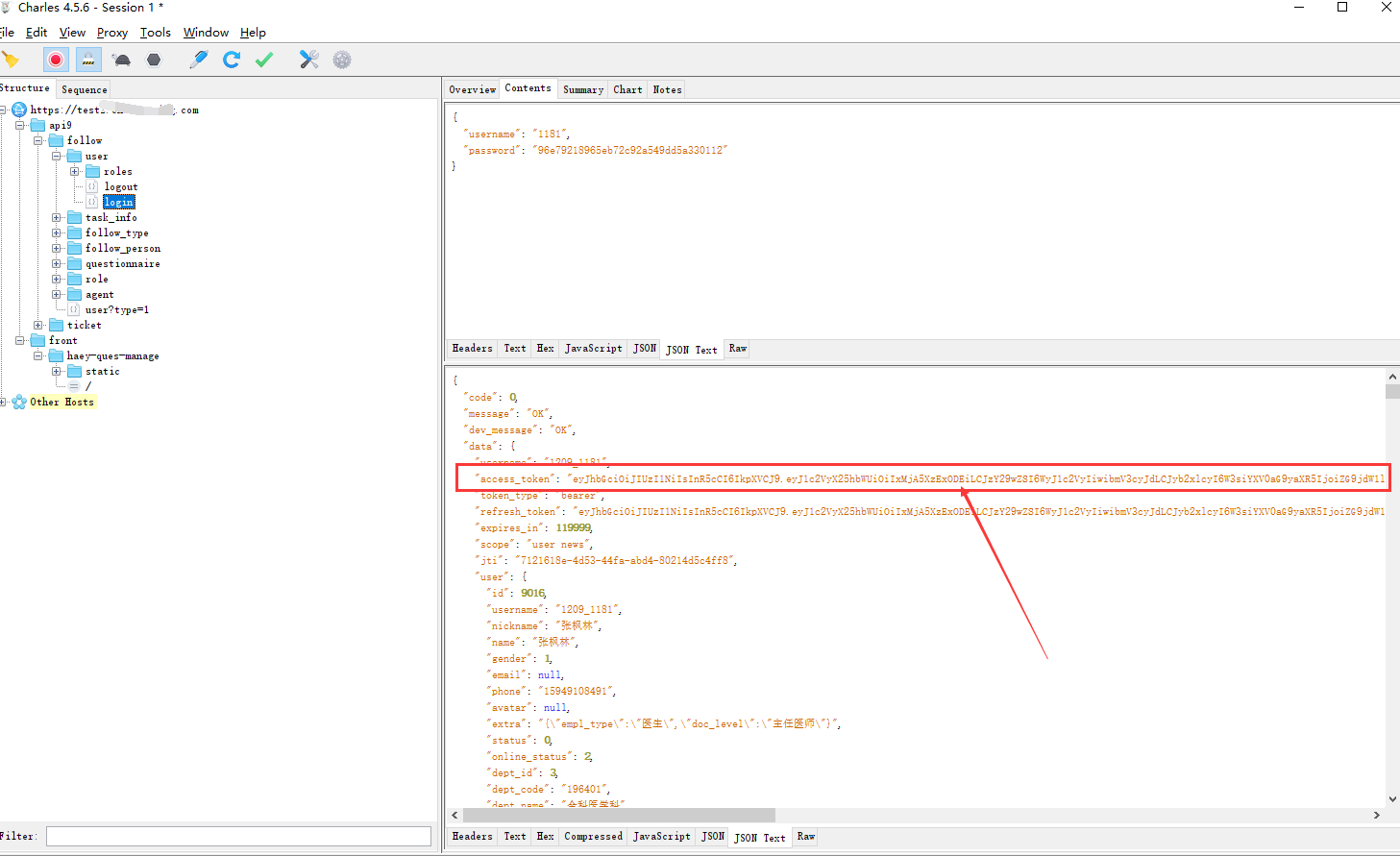This screenshot has height=856, width=1400.
Task: Select the globe host icon for https://test
Action: point(19,110)
